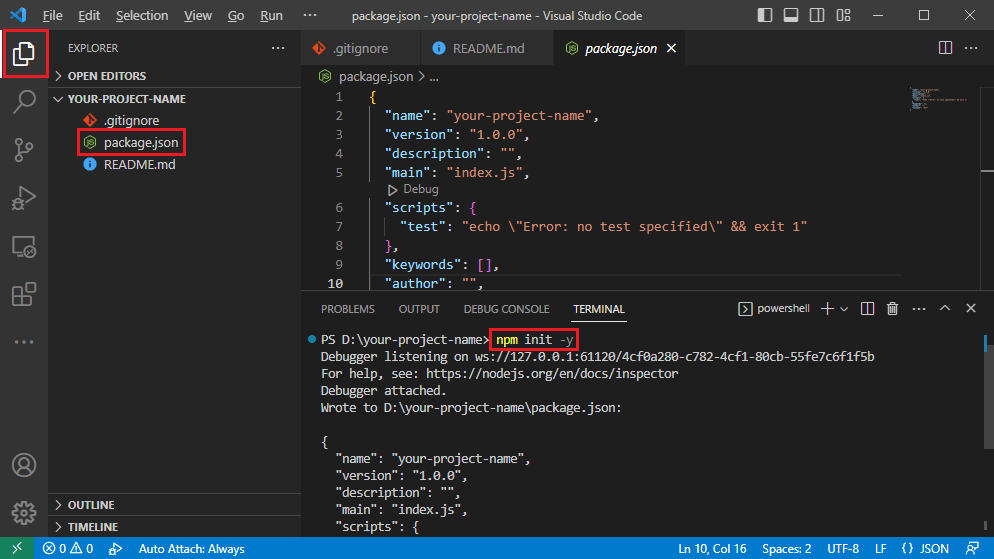The height and width of the screenshot is (559, 994).
Task: Open Remote Explorer in activity bar
Action: pos(24,246)
